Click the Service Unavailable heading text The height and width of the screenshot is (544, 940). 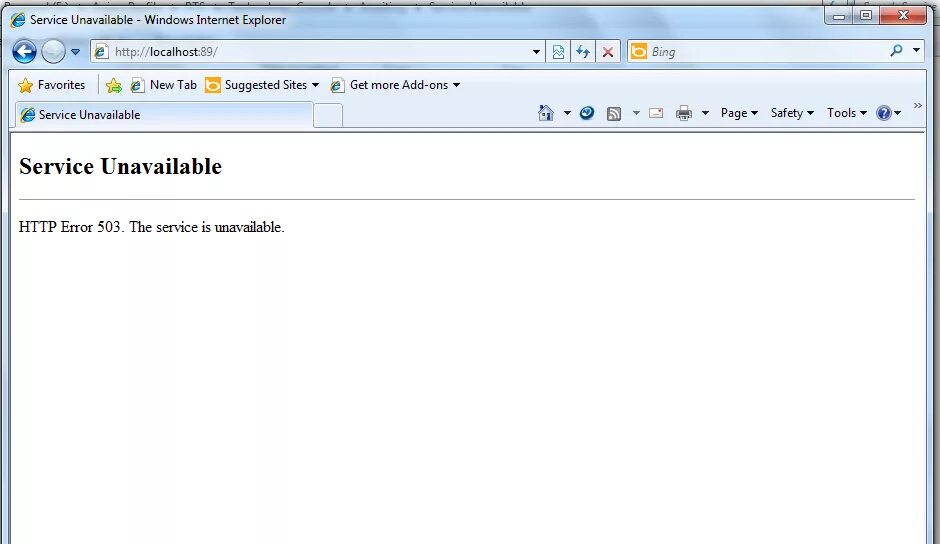pyautogui.click(x=120, y=166)
